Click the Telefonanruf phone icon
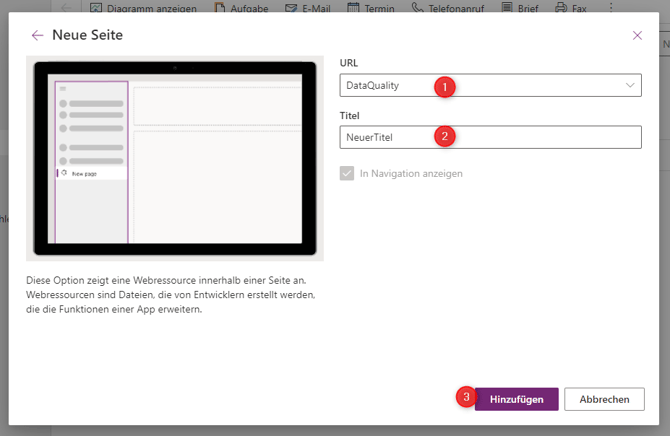The width and height of the screenshot is (670, 436). tap(417, 8)
